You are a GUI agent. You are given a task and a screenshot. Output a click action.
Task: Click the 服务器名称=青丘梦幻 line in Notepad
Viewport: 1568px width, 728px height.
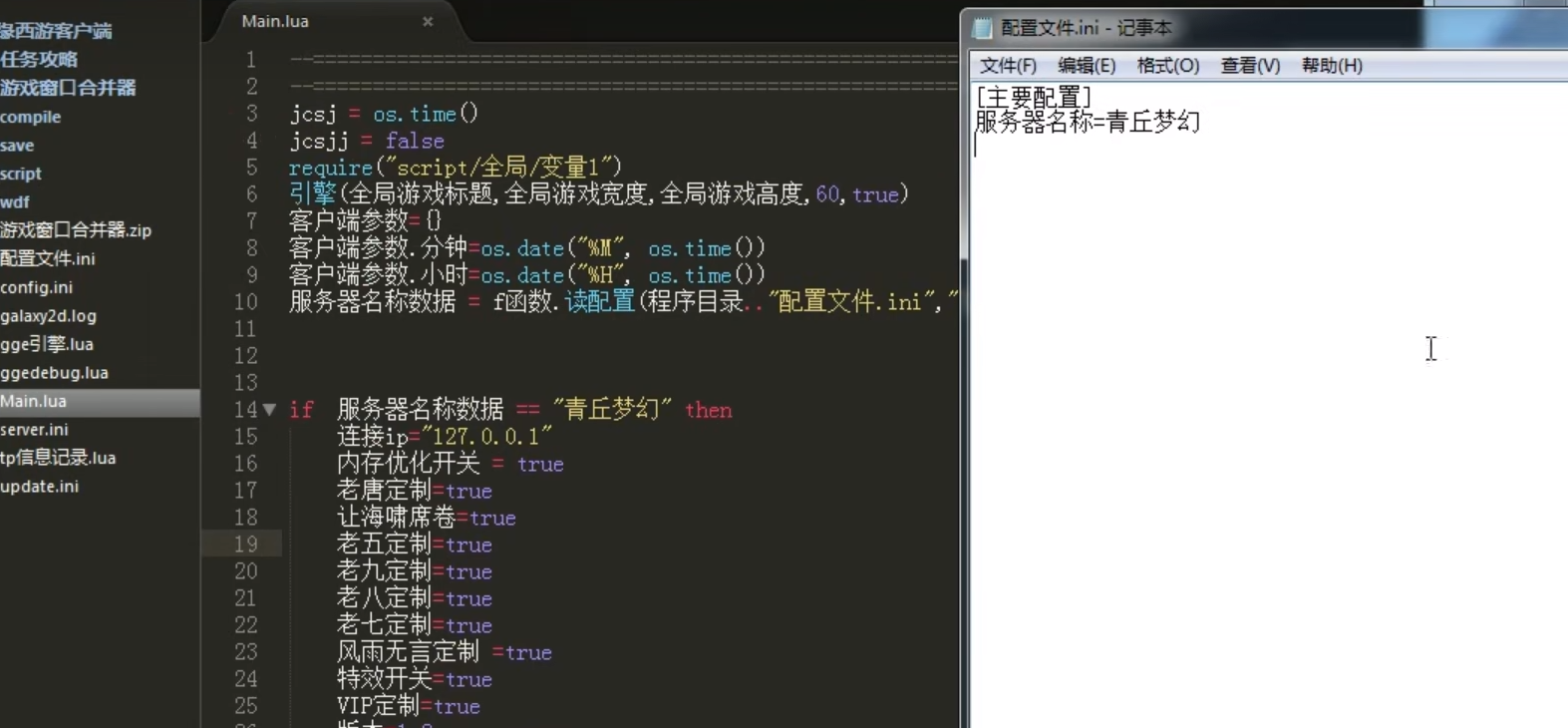(1088, 122)
